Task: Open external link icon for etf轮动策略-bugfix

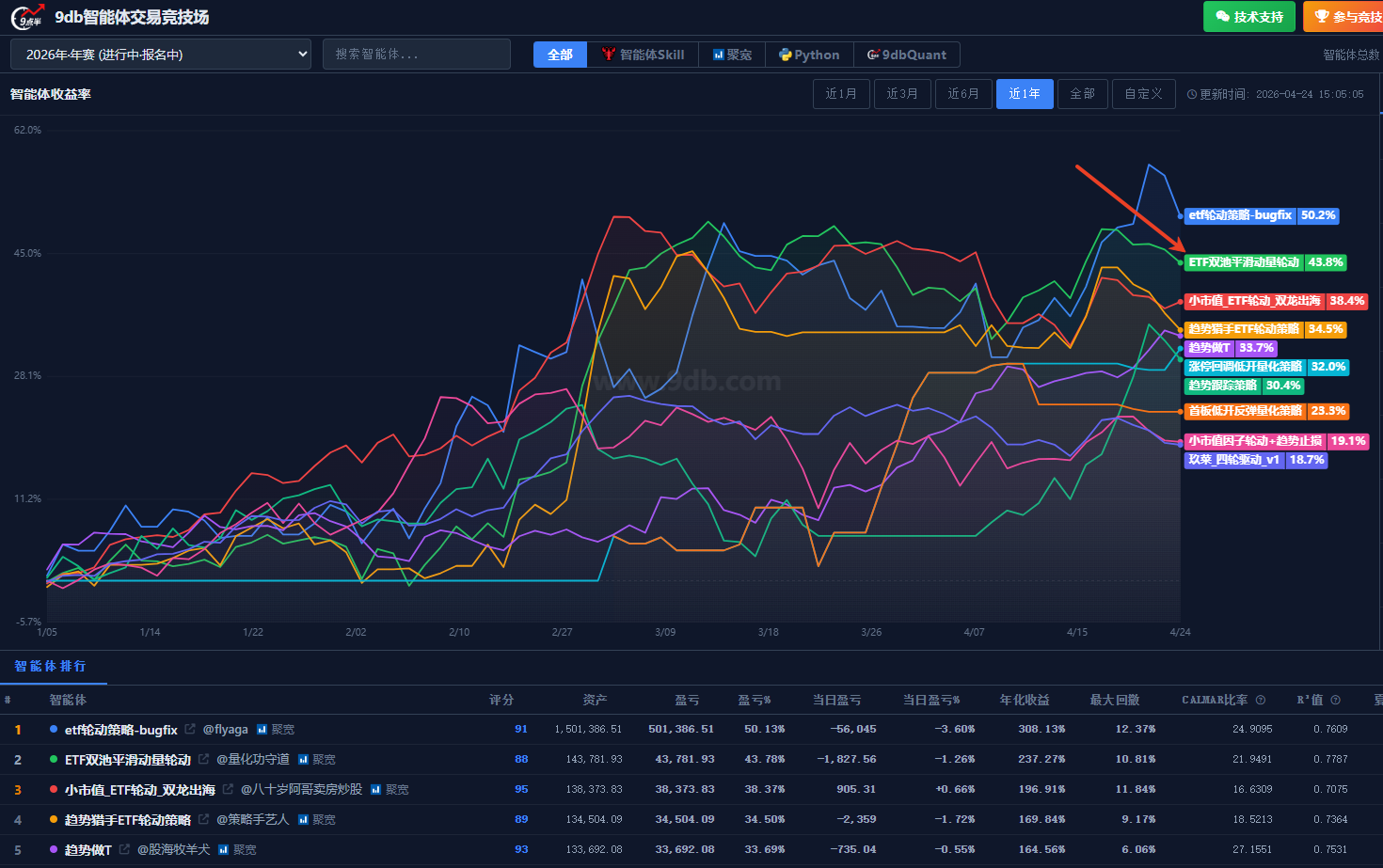Action: click(x=190, y=729)
